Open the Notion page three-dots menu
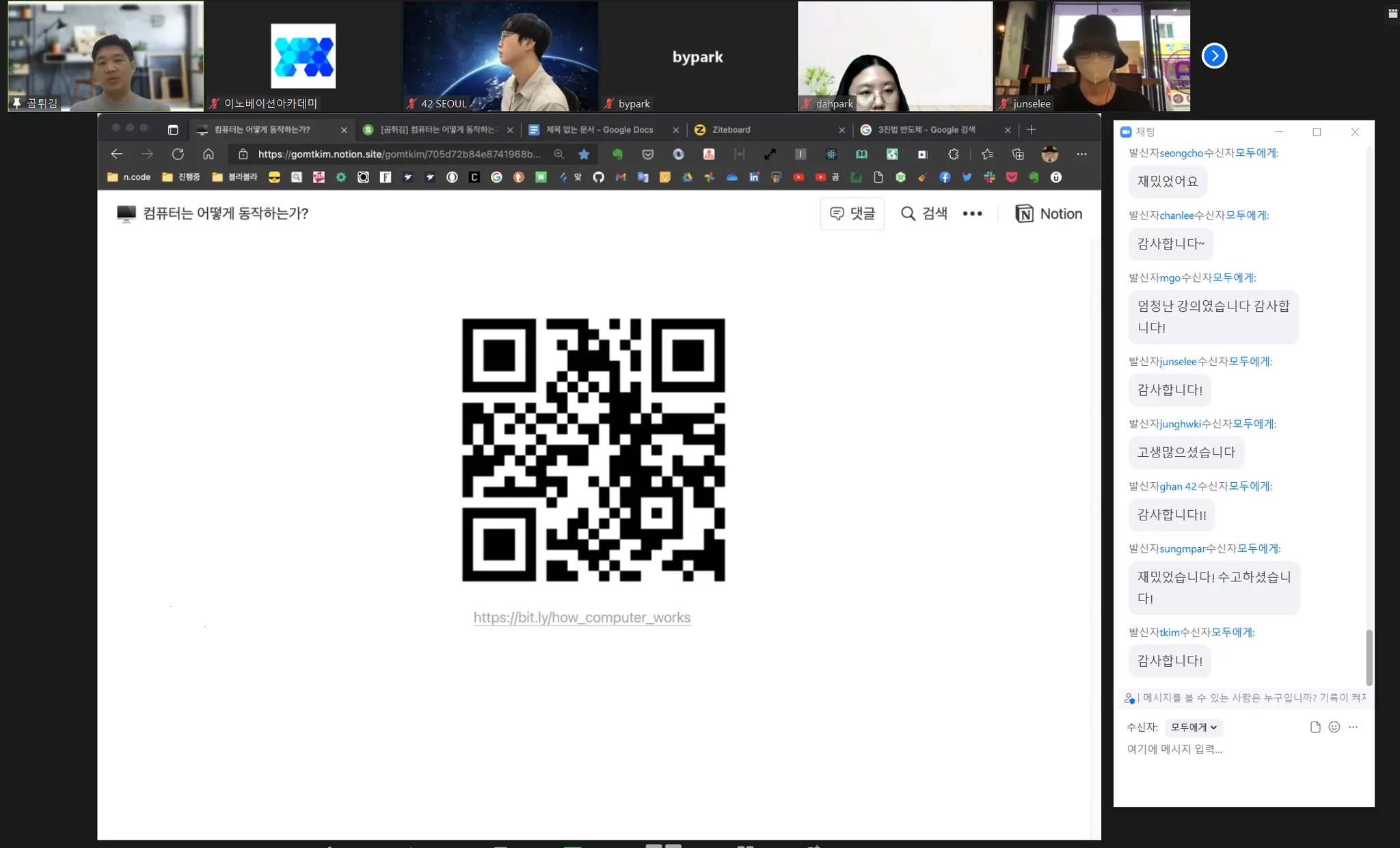The height and width of the screenshot is (848, 1400). coord(972,213)
